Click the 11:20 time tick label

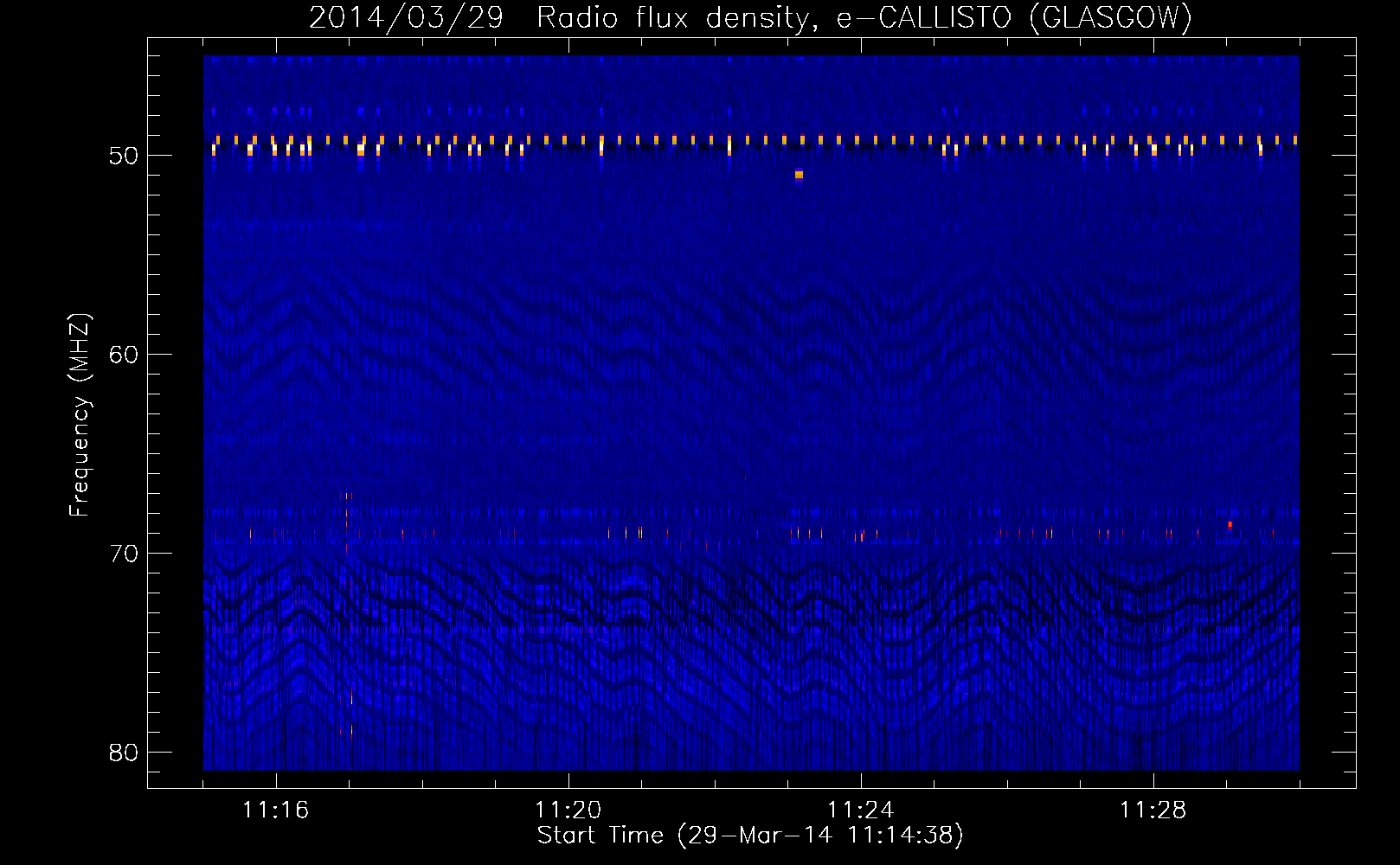pos(568,811)
